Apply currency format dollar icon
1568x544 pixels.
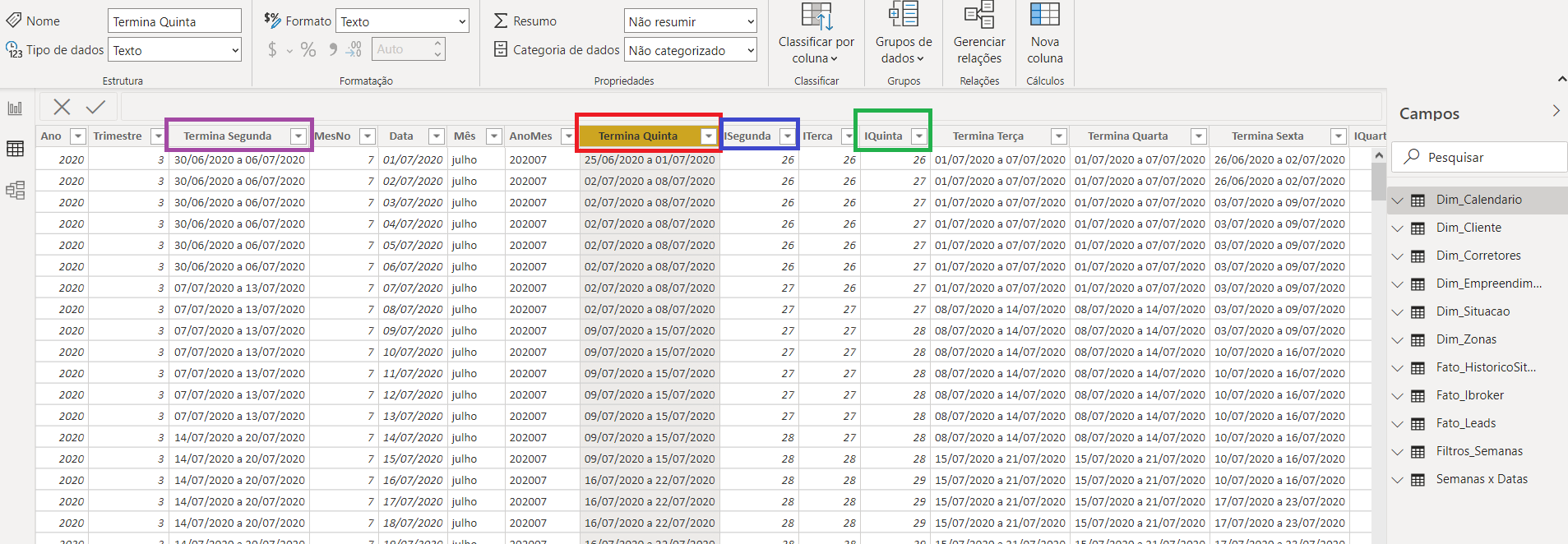[x=272, y=49]
